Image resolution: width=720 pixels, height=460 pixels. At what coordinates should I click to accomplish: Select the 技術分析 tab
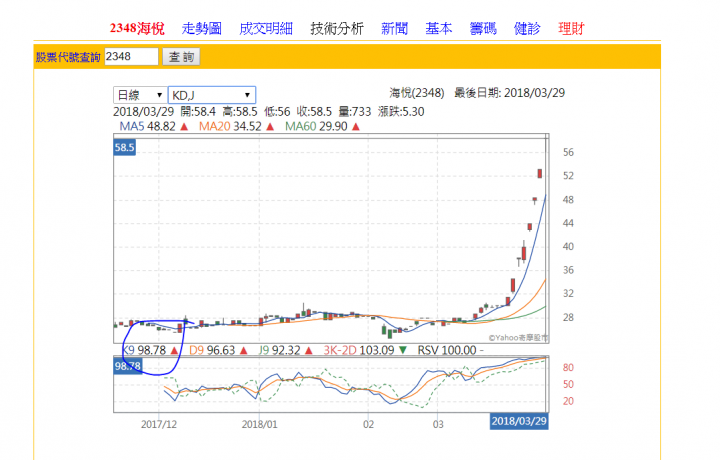[x=337, y=28]
